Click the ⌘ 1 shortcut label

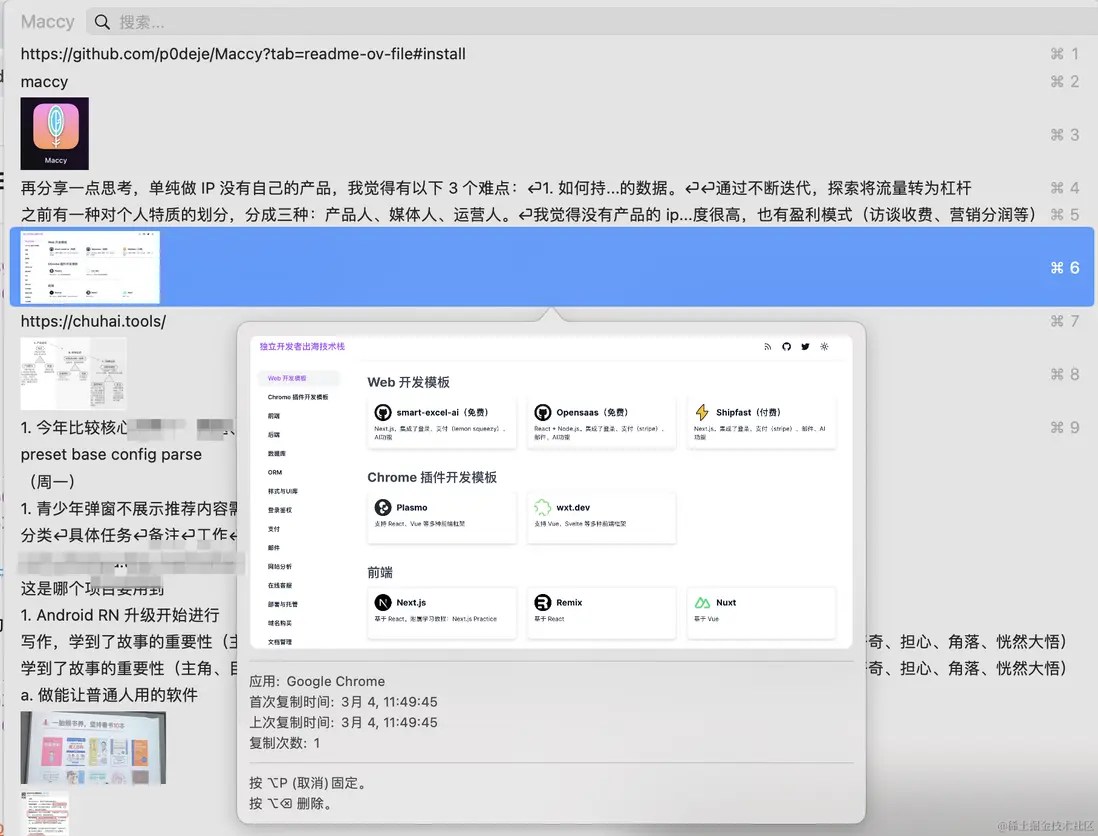pos(1064,54)
